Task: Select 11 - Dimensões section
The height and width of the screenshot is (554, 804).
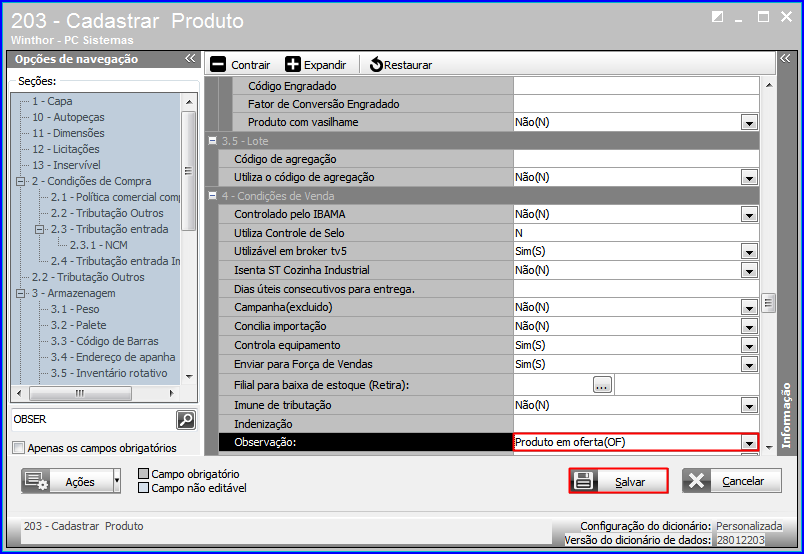Action: pyautogui.click(x=68, y=133)
